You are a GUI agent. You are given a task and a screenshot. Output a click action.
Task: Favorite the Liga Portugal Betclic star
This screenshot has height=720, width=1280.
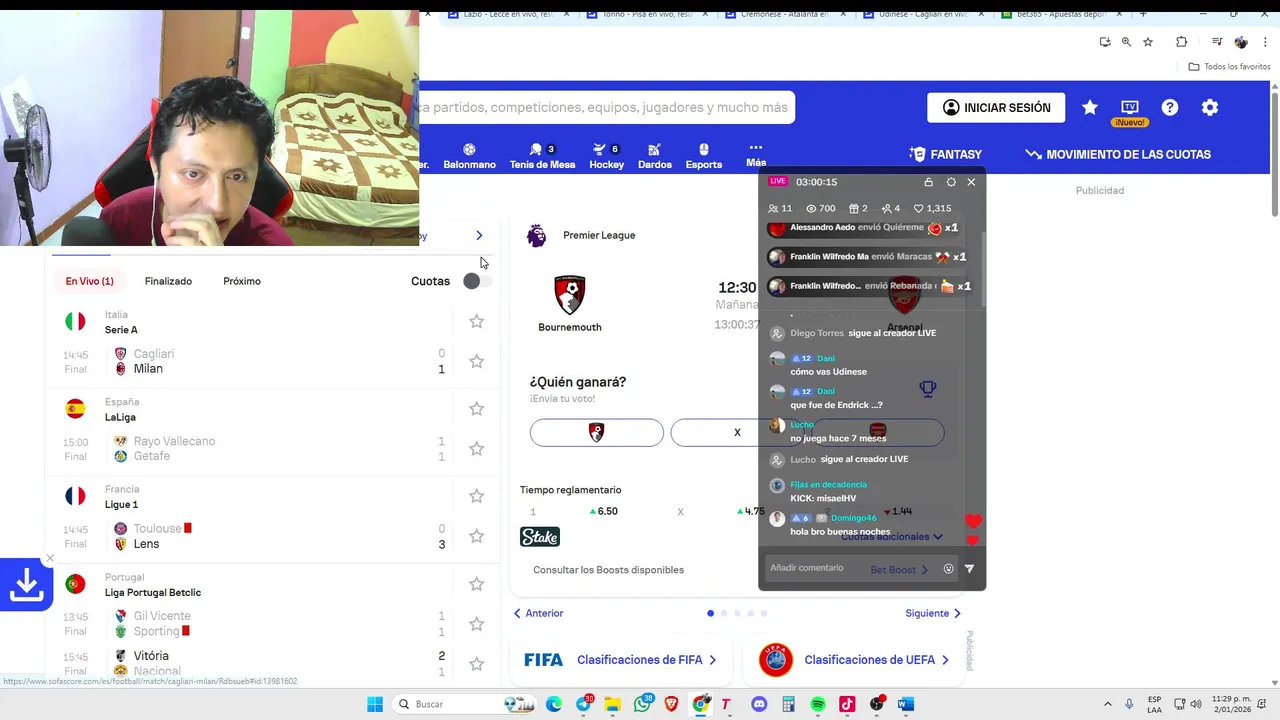(477, 583)
